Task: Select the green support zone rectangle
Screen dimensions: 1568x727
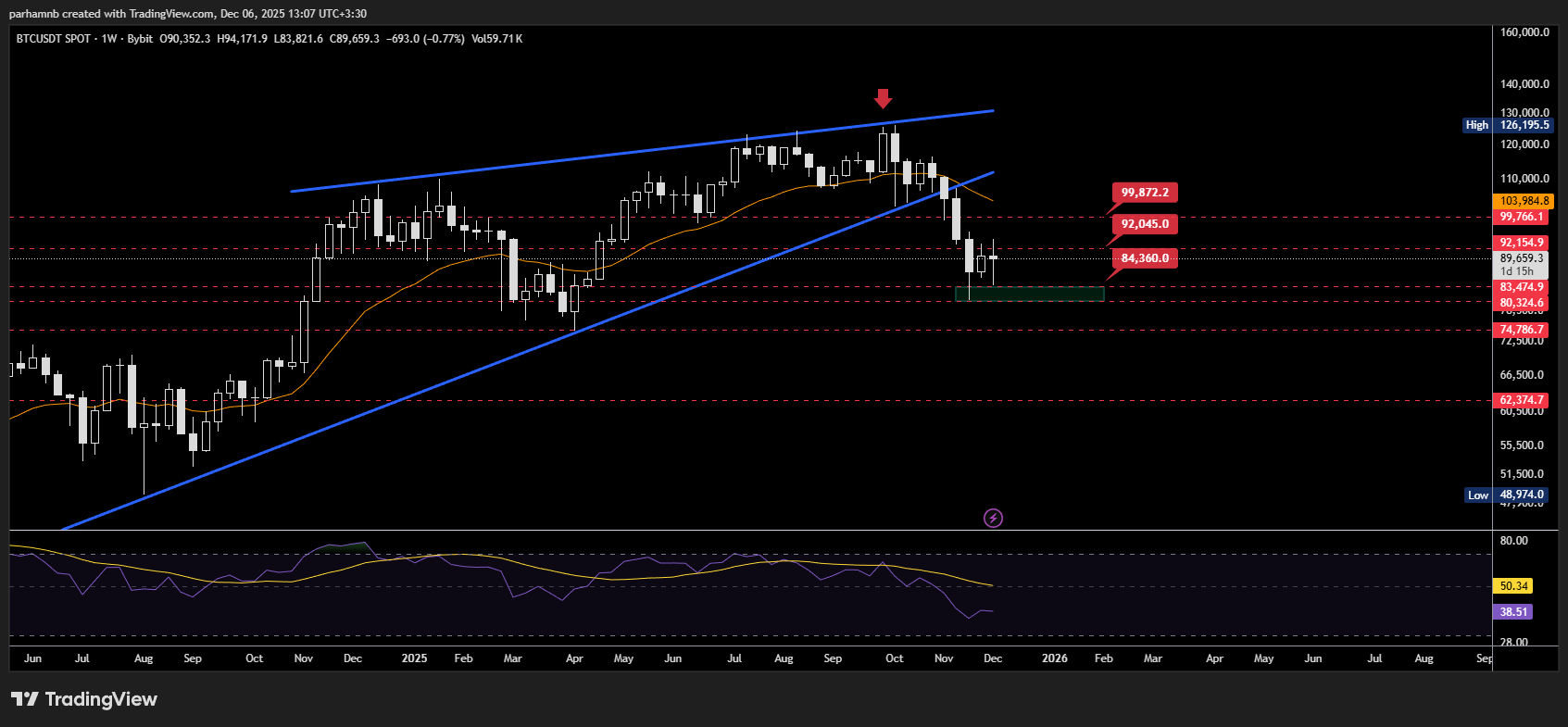Action: (x=1030, y=294)
